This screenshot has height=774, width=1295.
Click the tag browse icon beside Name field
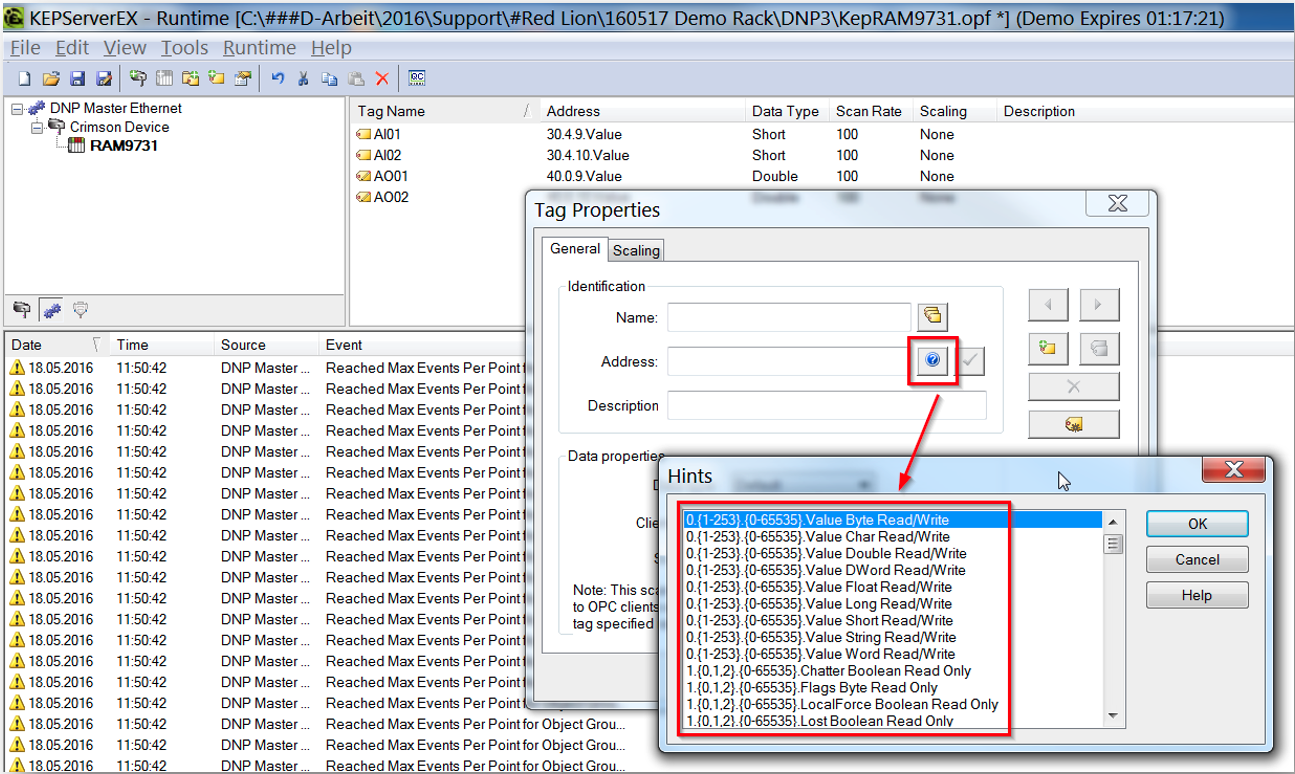click(x=932, y=316)
